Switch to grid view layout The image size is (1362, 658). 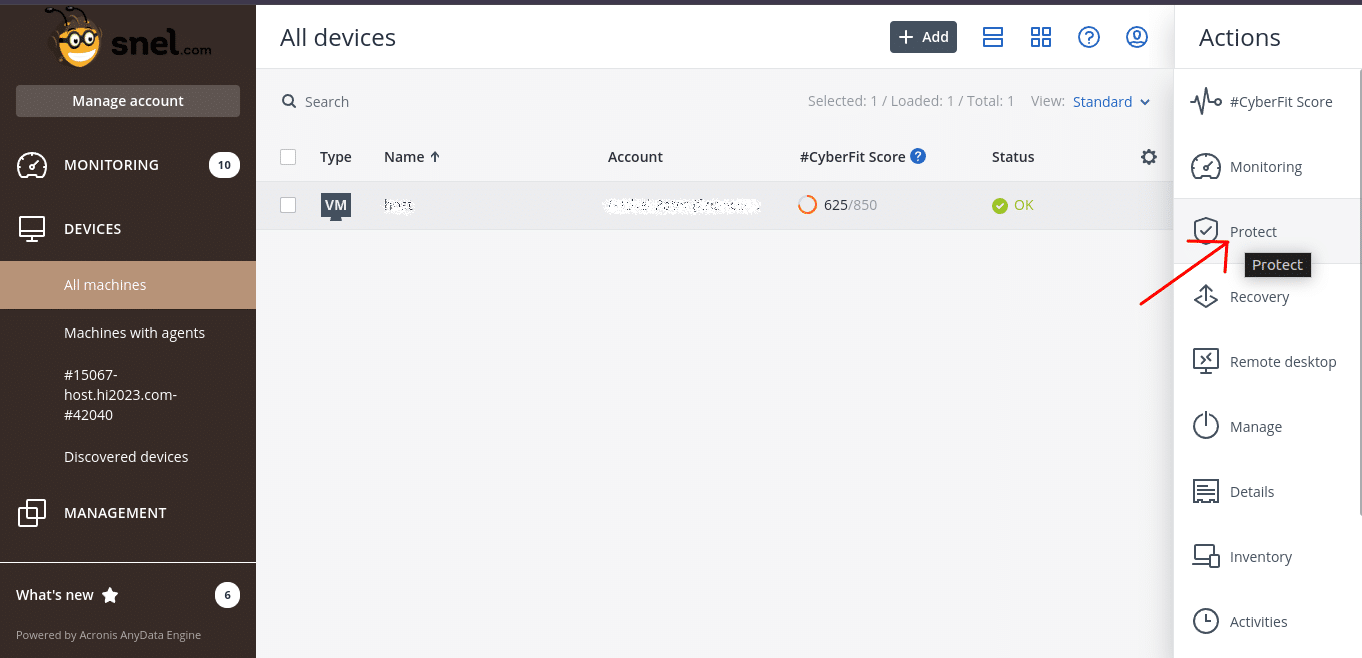pos(1041,37)
